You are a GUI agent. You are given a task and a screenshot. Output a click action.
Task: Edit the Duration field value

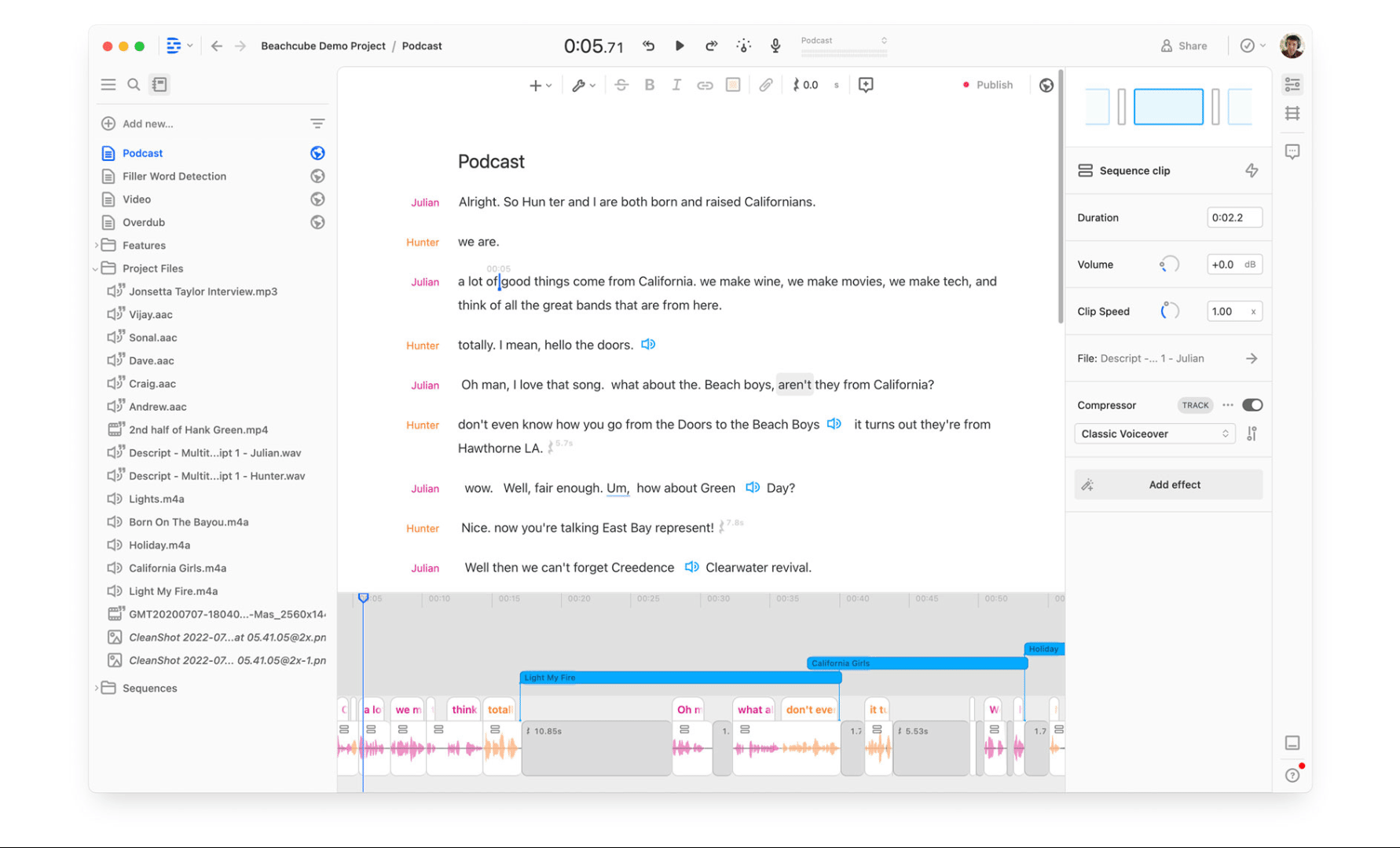(1233, 217)
